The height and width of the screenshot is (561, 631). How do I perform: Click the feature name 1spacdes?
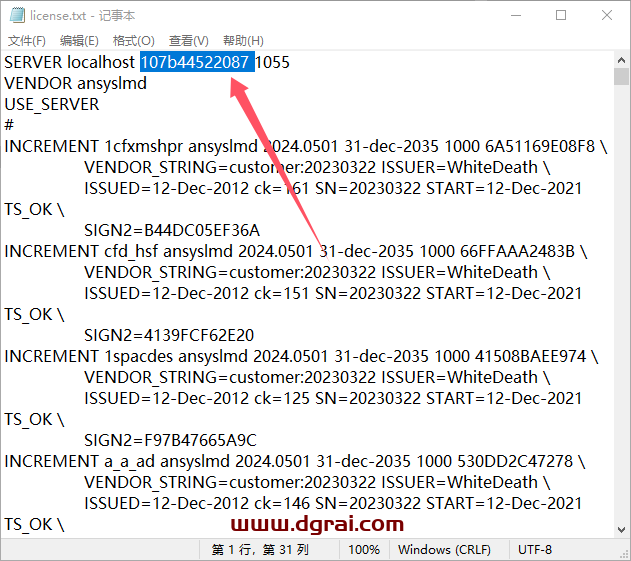click(x=138, y=357)
